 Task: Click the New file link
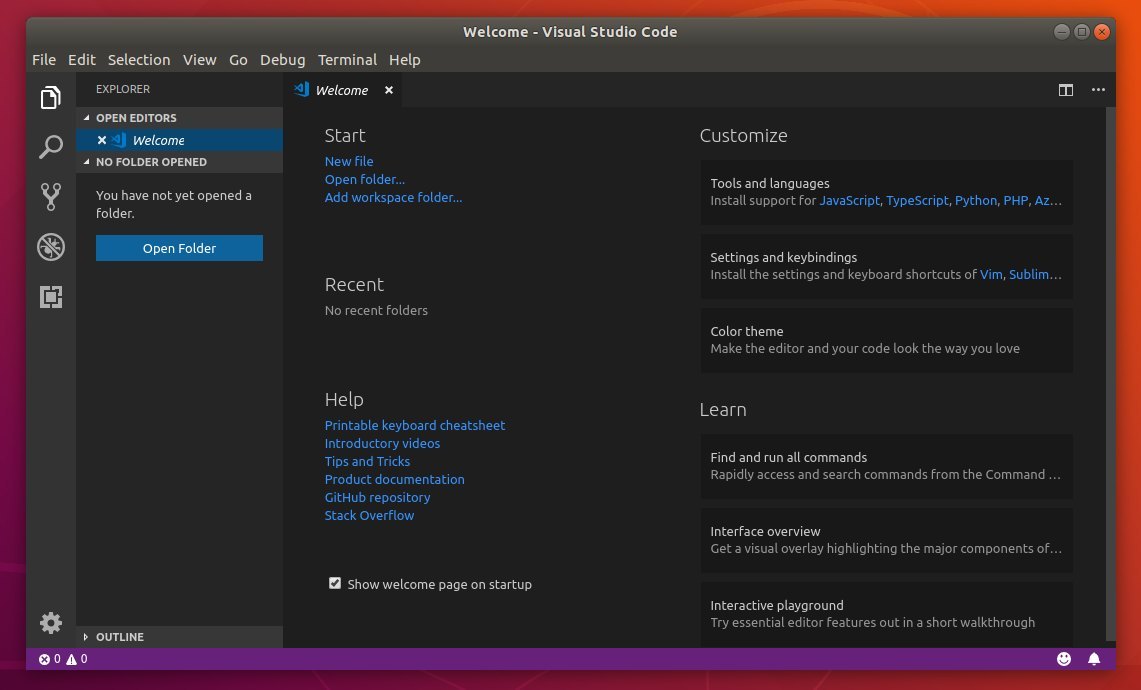tap(349, 161)
